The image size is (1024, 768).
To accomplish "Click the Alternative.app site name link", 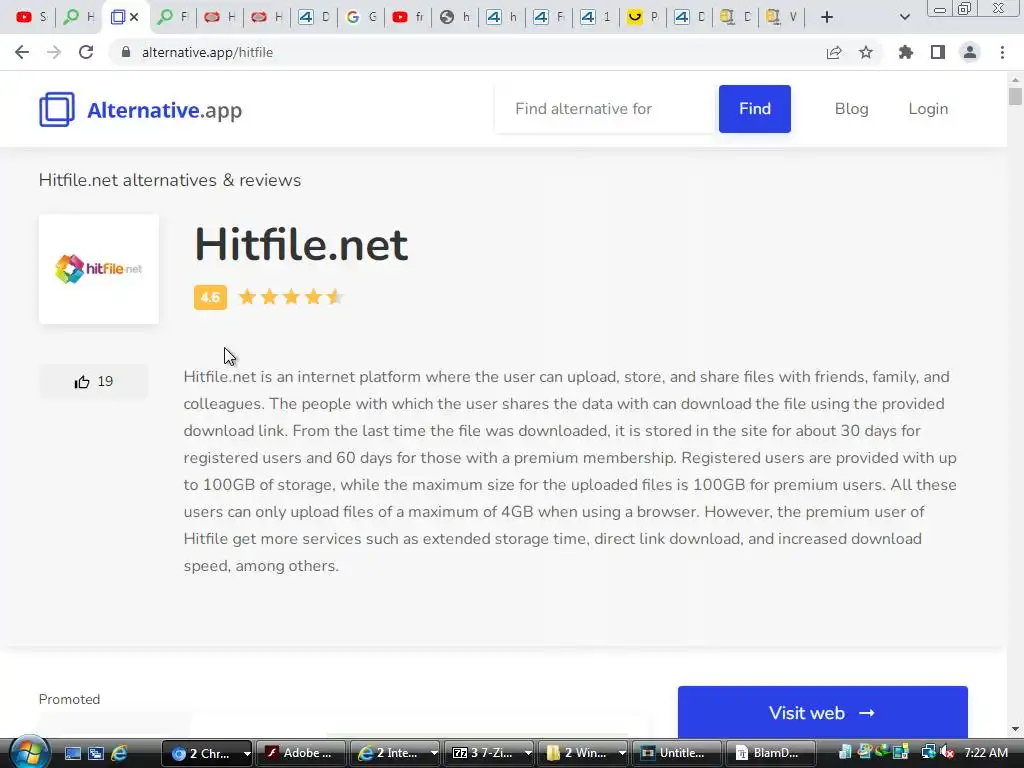I will tap(165, 110).
